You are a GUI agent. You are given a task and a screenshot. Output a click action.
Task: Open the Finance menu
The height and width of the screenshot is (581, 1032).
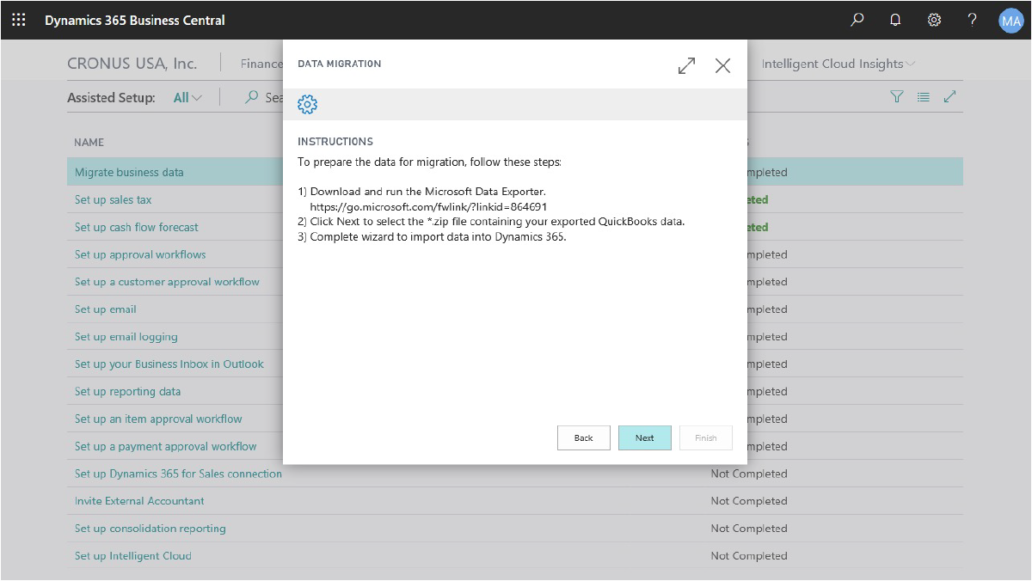pos(262,63)
